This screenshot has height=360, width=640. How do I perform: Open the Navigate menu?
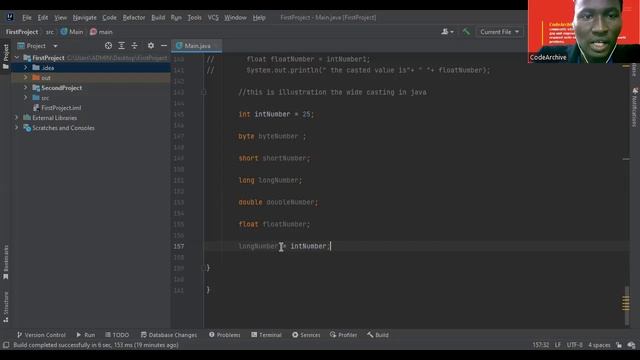(x=84, y=18)
